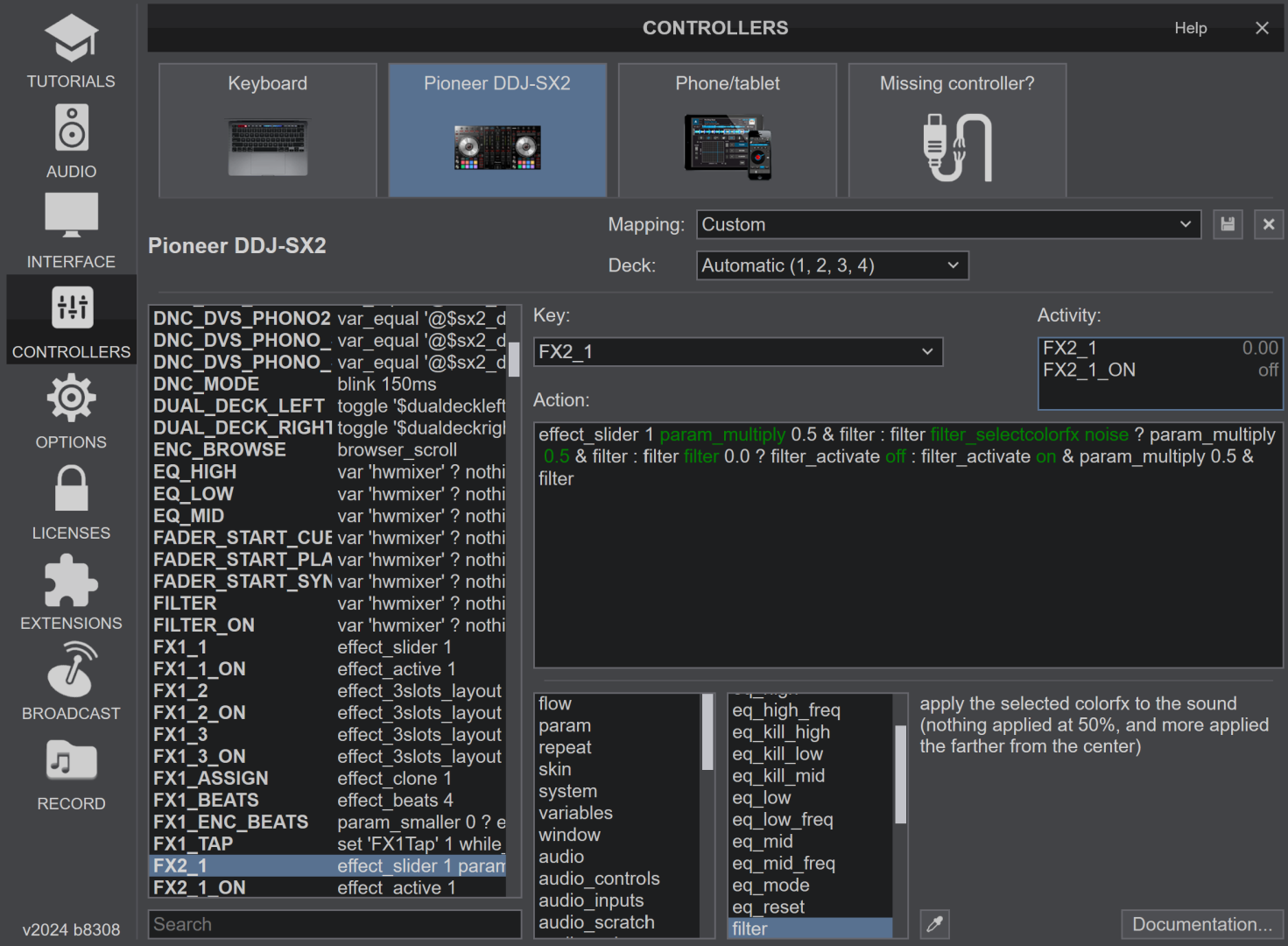The width and height of the screenshot is (1288, 946).
Task: Select the Phone/tablet controller tile
Action: (x=728, y=130)
